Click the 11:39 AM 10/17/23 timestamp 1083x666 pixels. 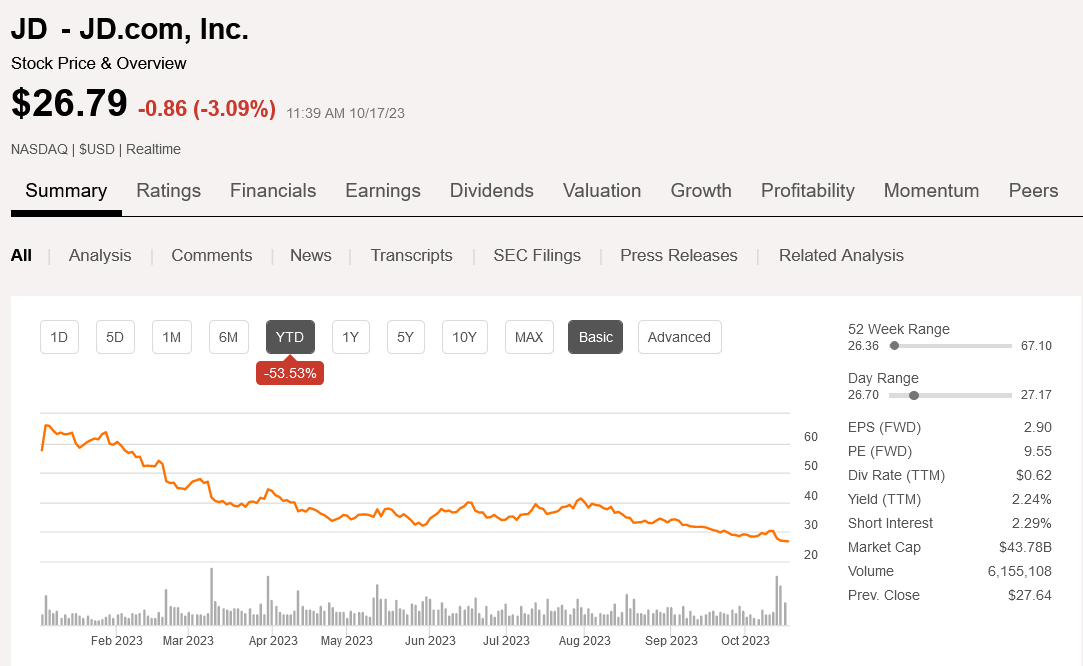(345, 113)
